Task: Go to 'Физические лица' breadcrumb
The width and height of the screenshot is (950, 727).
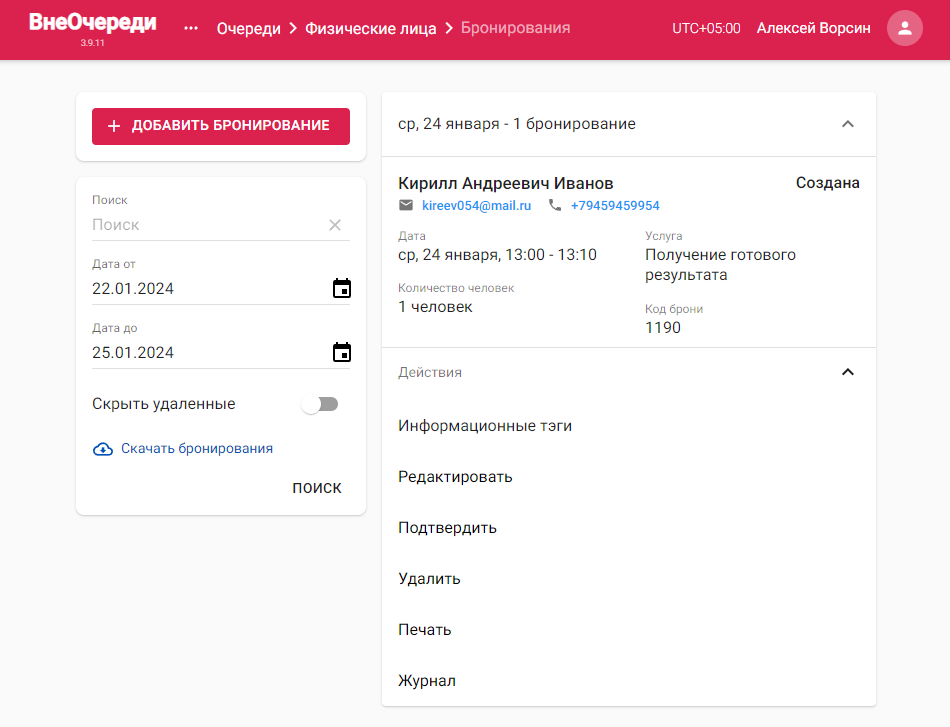Action: pos(370,28)
